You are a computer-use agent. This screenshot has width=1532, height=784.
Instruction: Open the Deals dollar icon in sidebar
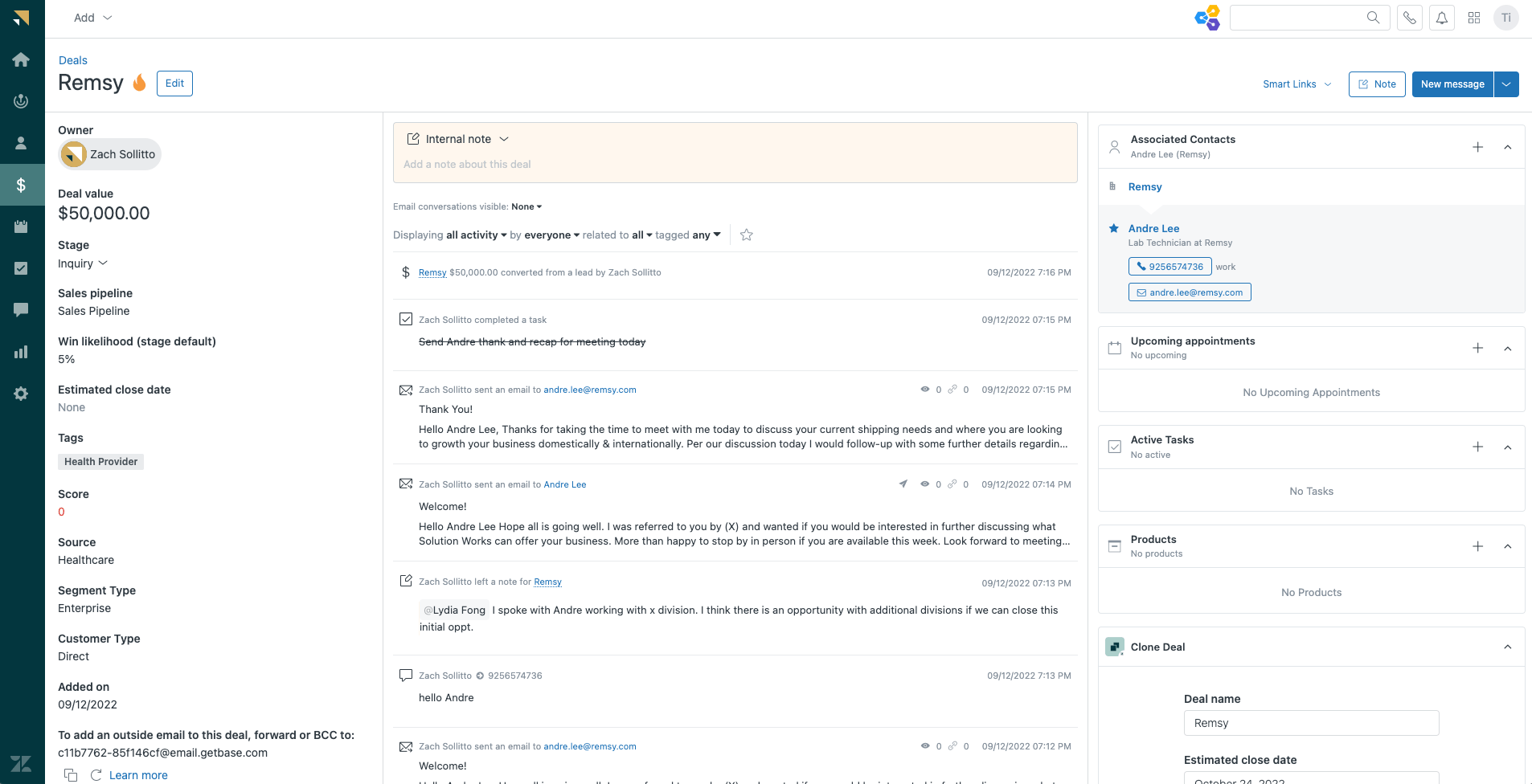[22, 185]
